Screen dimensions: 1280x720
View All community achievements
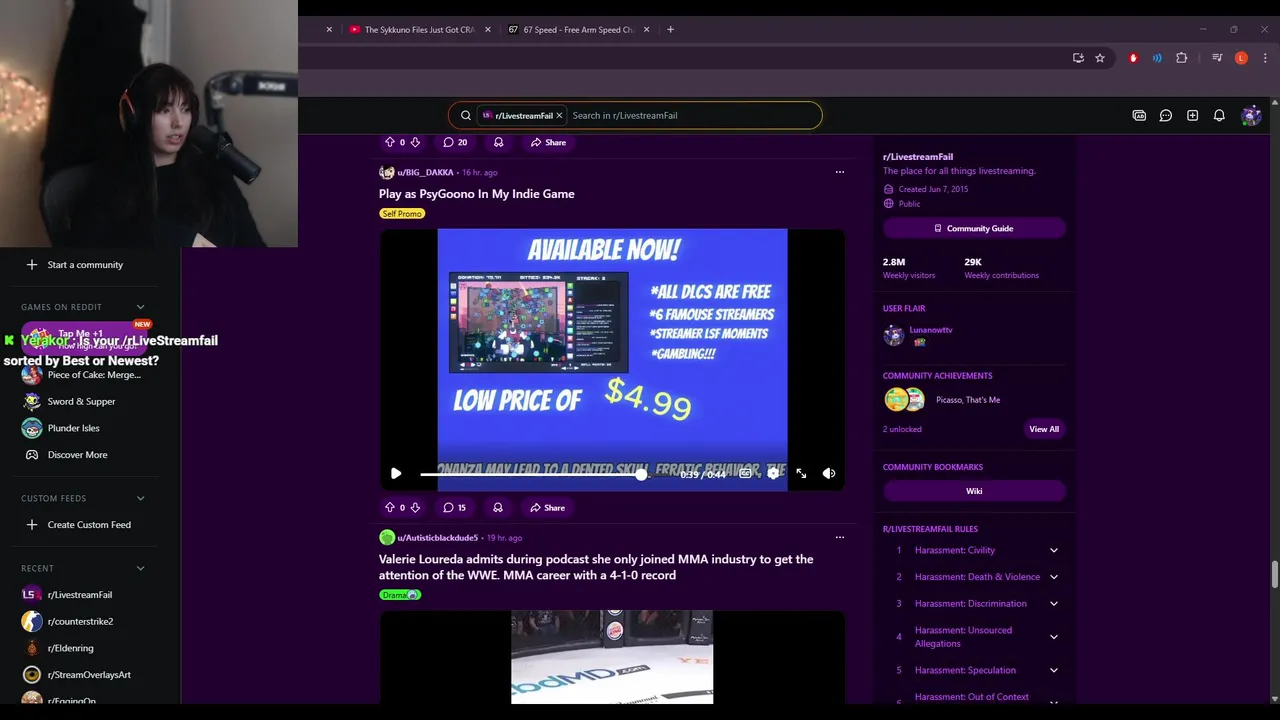pyautogui.click(x=1044, y=429)
